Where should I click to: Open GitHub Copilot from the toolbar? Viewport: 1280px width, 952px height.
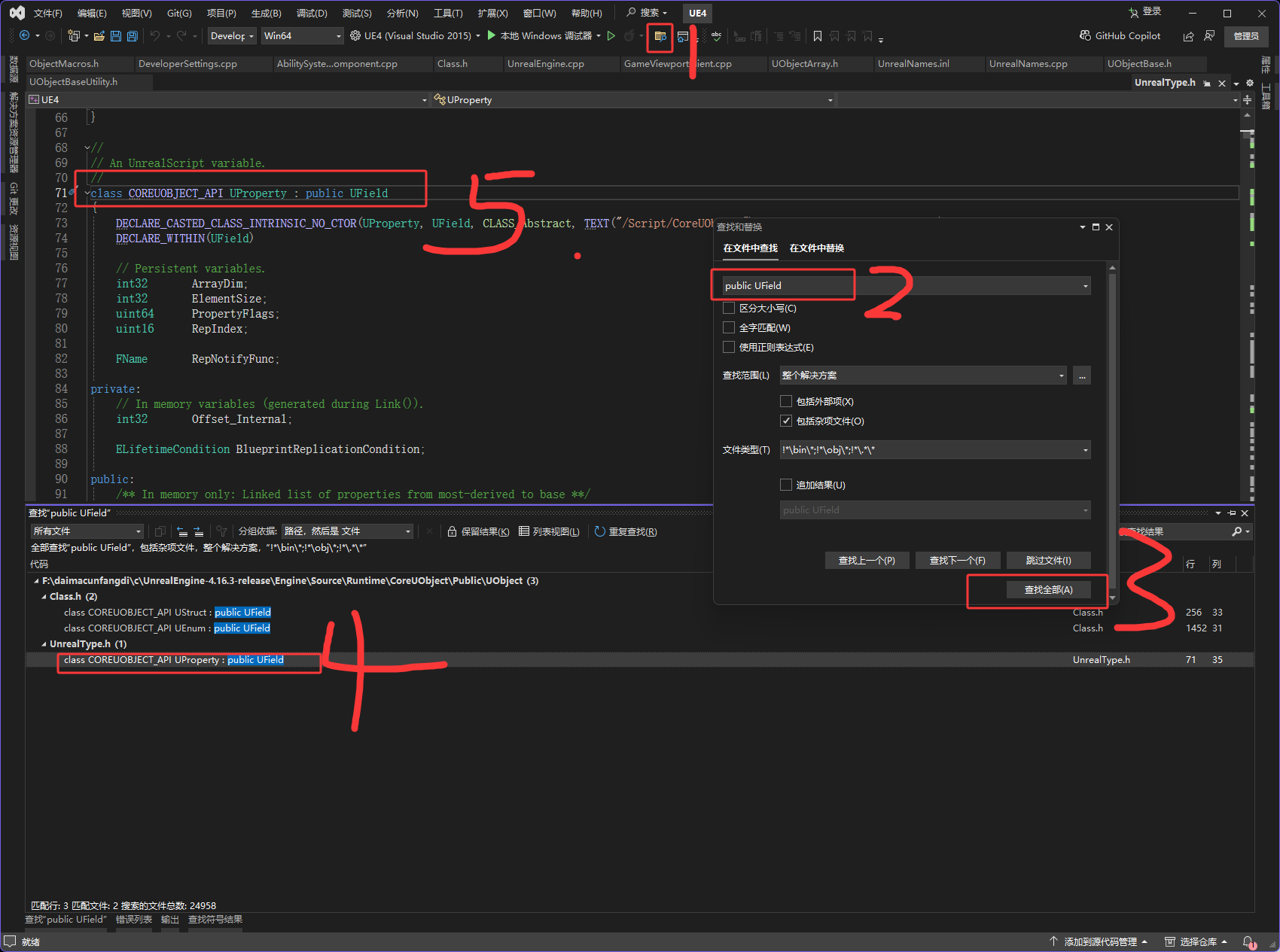click(x=1120, y=35)
